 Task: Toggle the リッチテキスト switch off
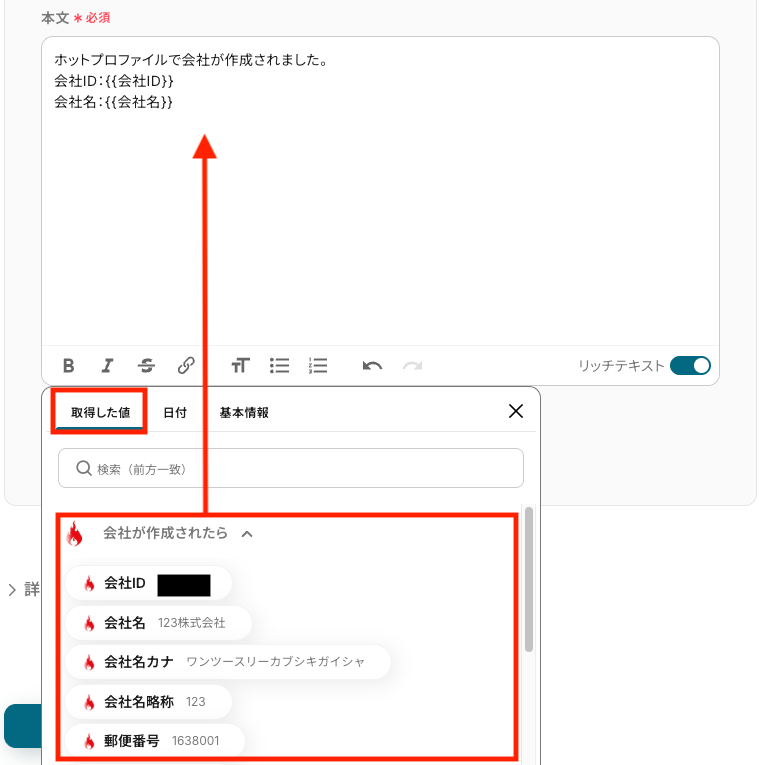click(x=690, y=366)
